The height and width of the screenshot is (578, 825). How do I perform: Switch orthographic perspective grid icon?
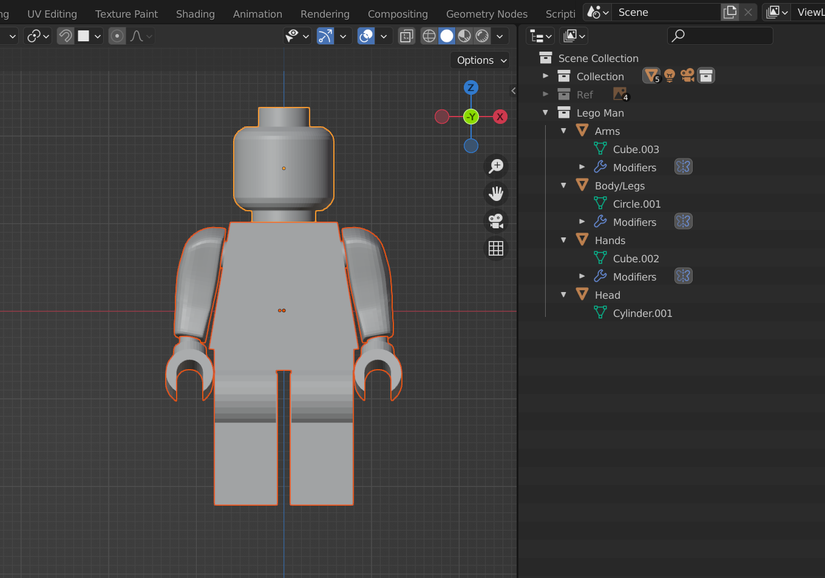[x=496, y=248]
